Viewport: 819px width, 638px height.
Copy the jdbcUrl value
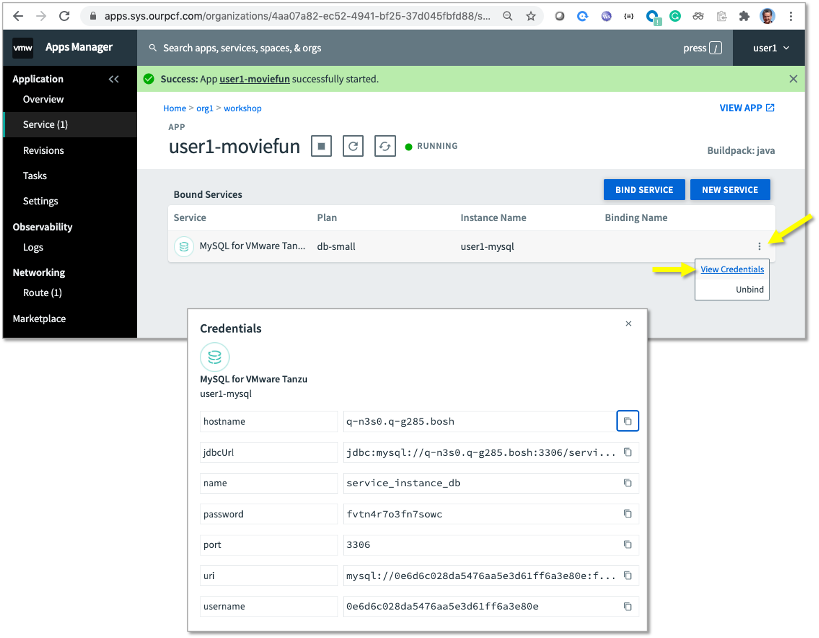627,452
